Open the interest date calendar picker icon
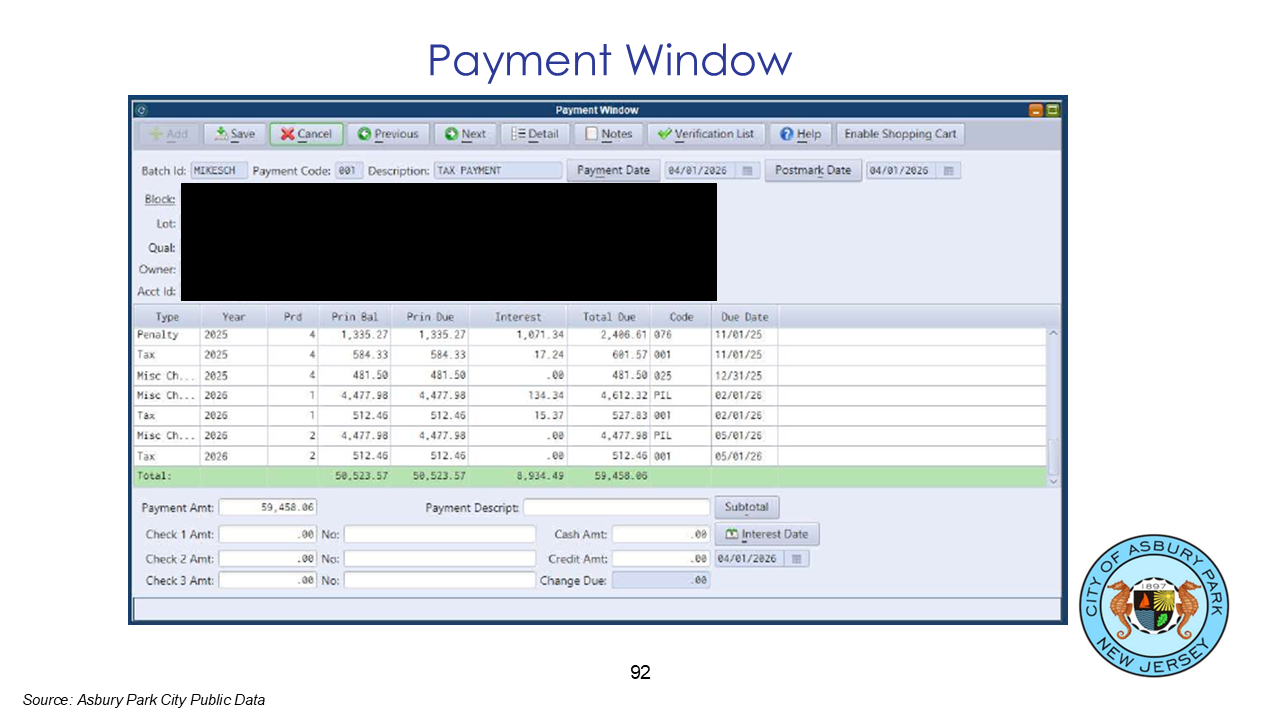Viewport: 1280px width, 720px height. tap(797, 559)
